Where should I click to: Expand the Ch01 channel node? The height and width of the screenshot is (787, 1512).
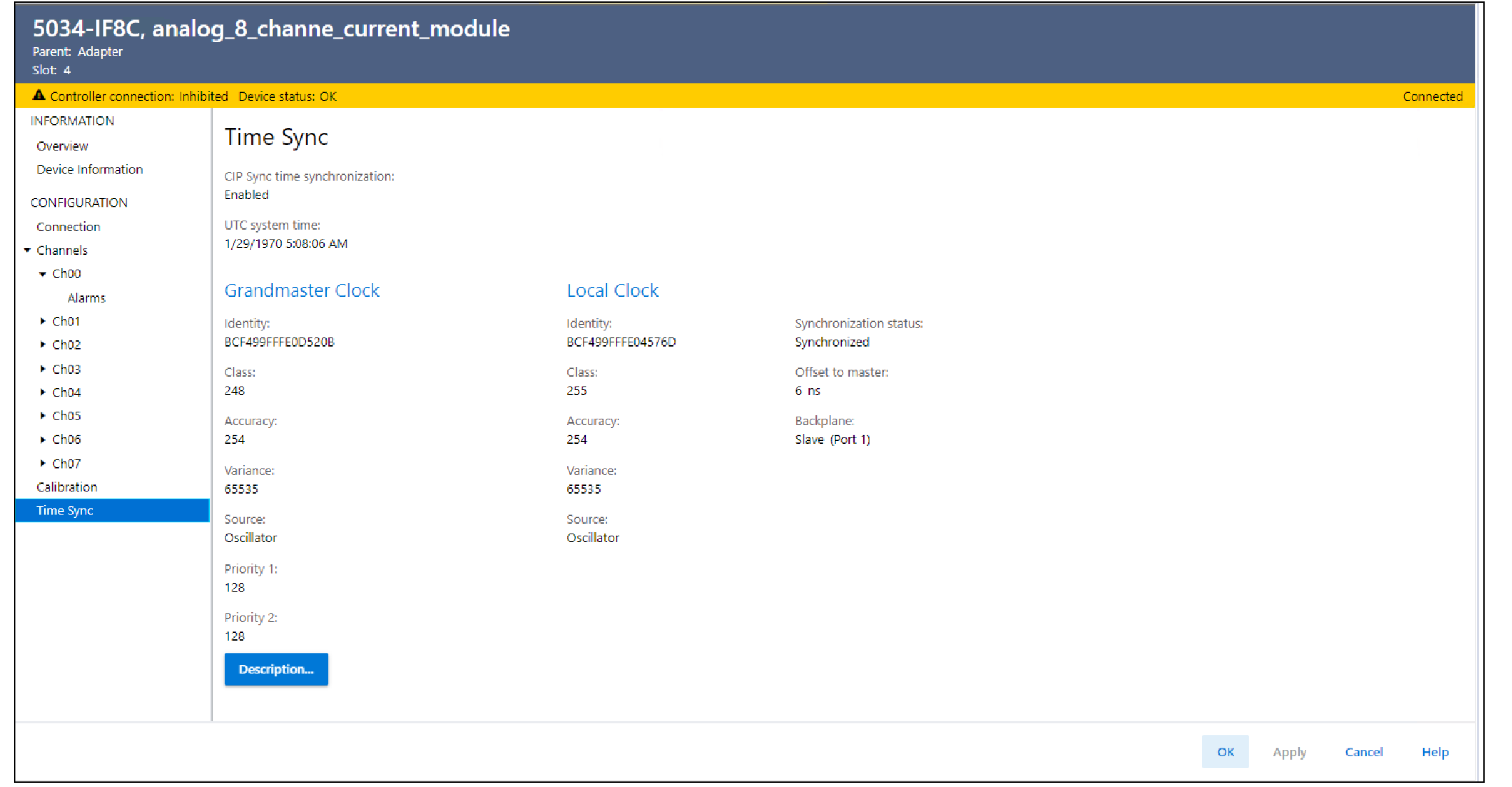43,321
